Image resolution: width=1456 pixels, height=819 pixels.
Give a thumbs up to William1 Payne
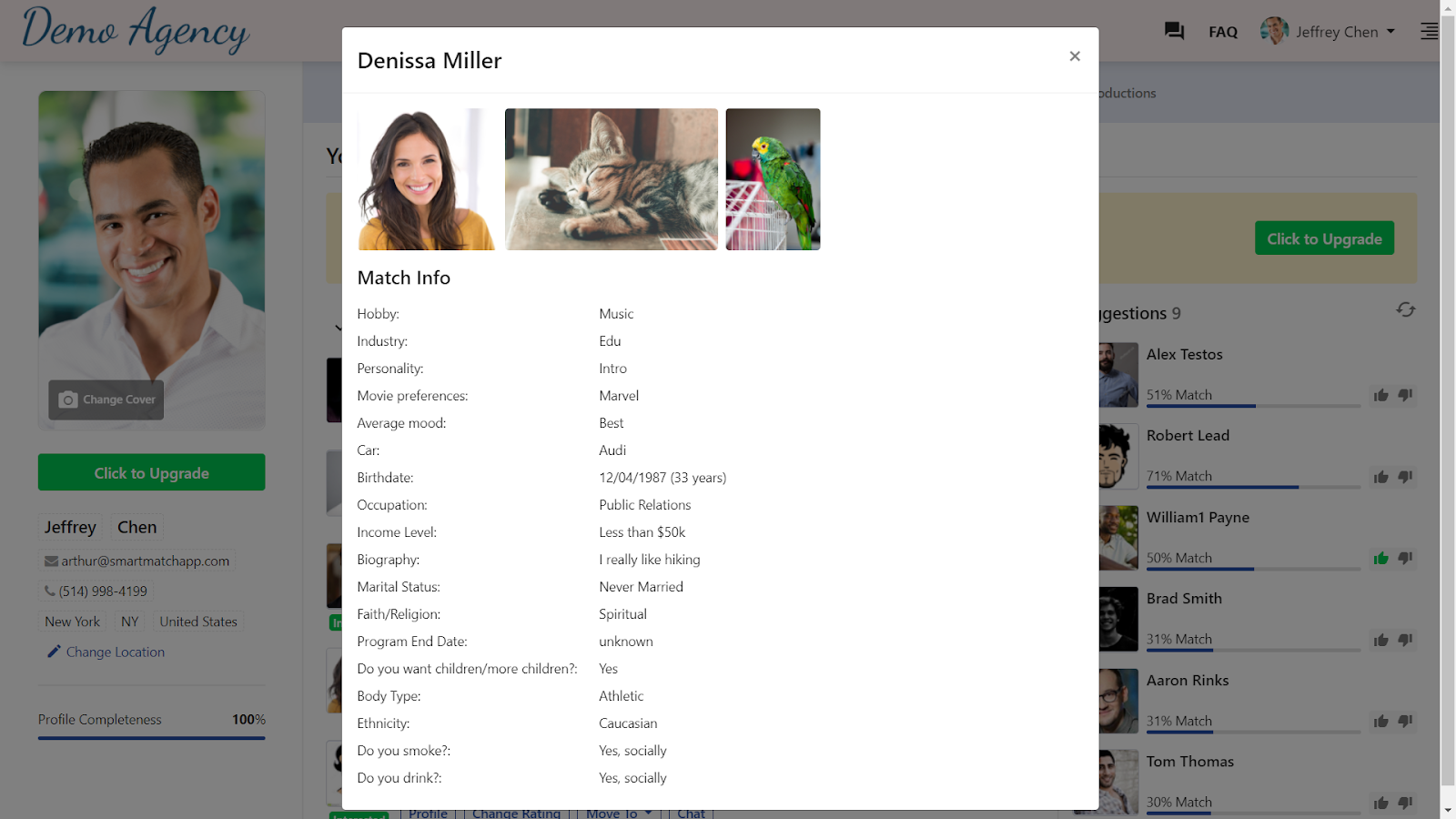[x=1380, y=558]
